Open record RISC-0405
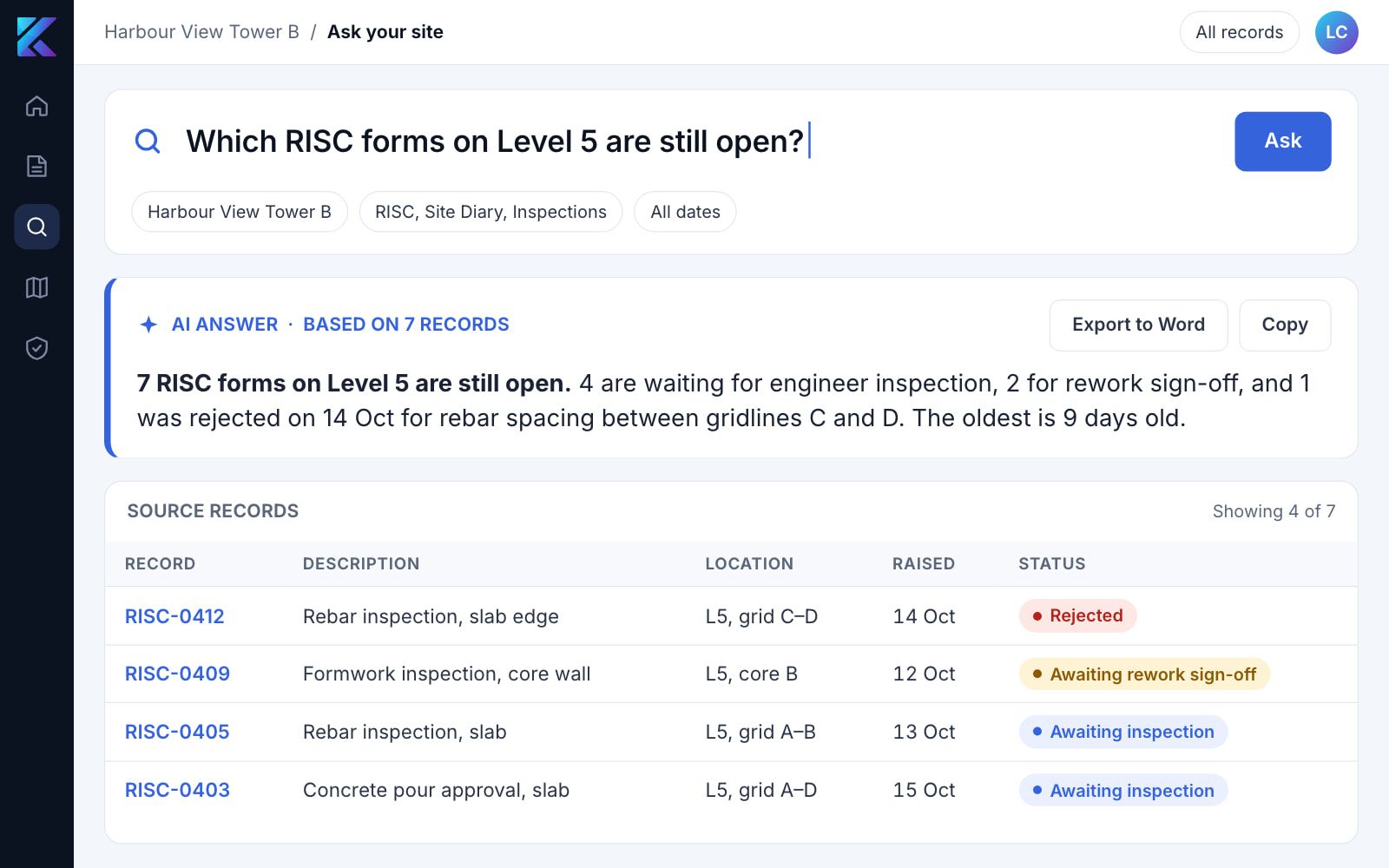This screenshot has height=868, width=1389. pyautogui.click(x=177, y=732)
